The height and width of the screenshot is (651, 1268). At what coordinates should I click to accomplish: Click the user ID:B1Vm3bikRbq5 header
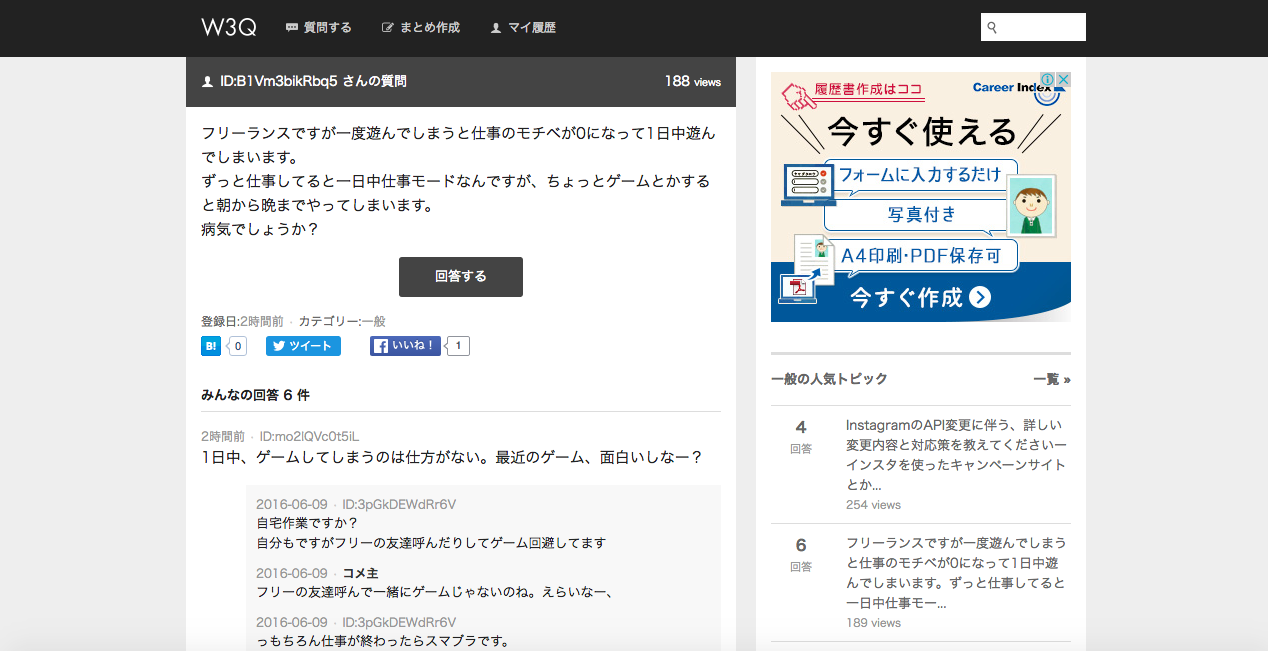tap(304, 82)
